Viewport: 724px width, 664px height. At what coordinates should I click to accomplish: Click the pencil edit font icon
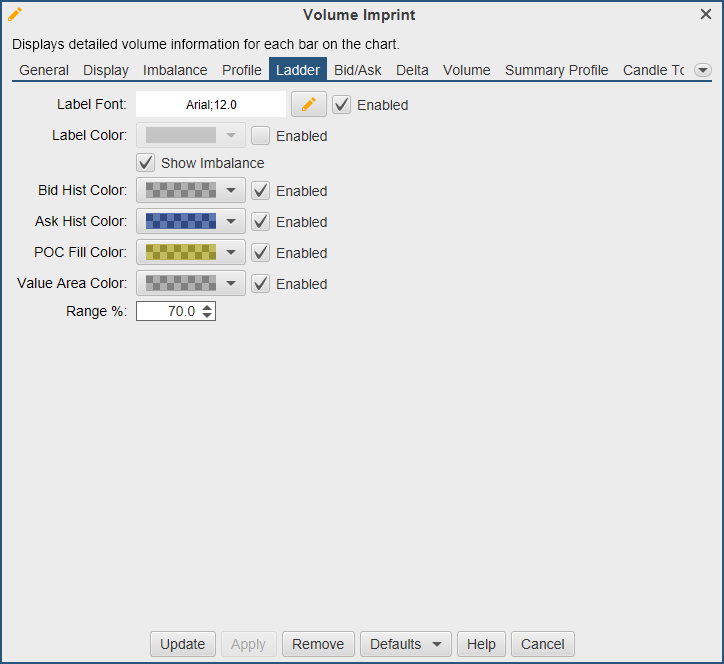tap(309, 104)
